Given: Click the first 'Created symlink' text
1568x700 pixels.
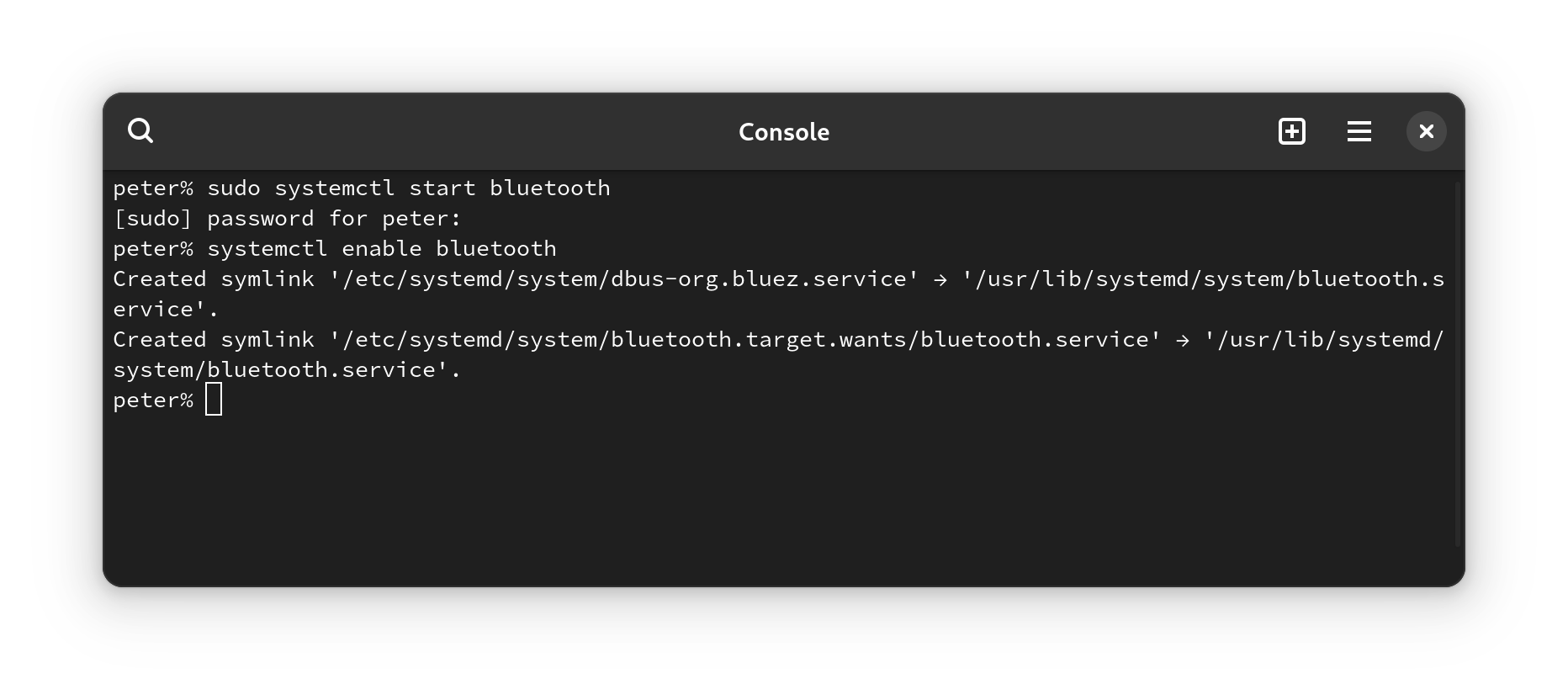Looking at the screenshot, I should pyautogui.click(x=214, y=278).
